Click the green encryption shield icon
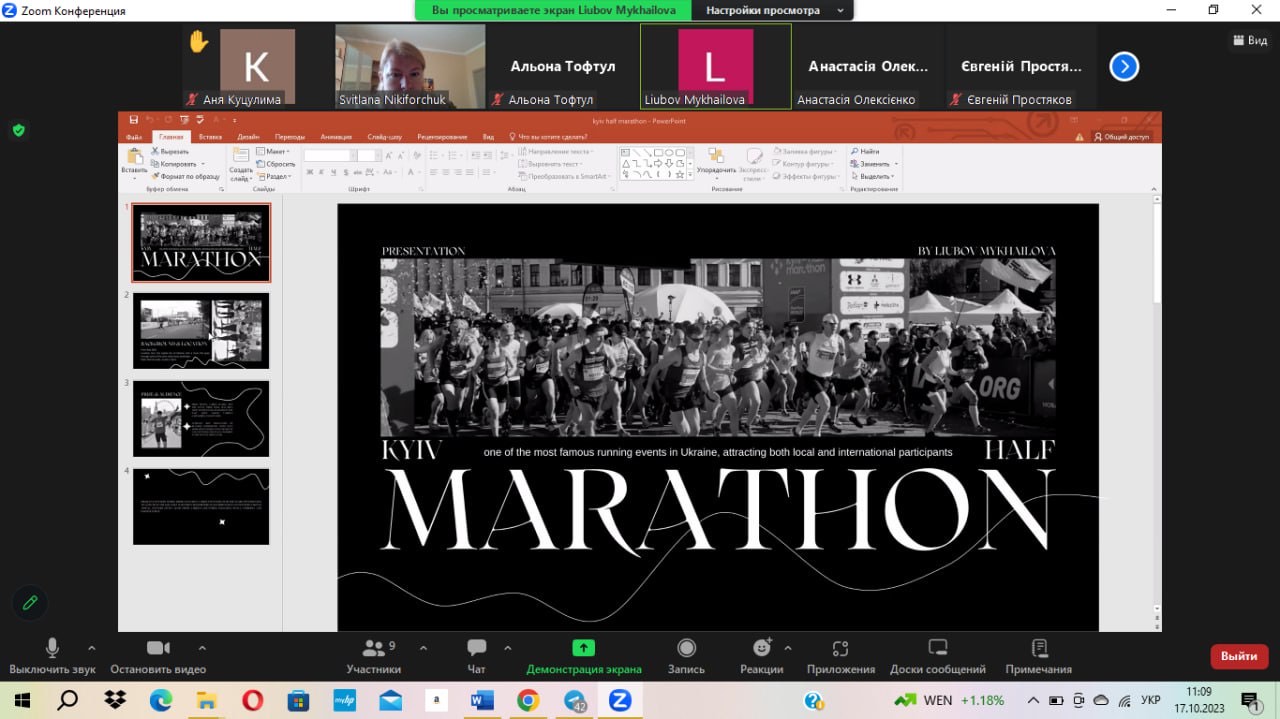 (18, 130)
